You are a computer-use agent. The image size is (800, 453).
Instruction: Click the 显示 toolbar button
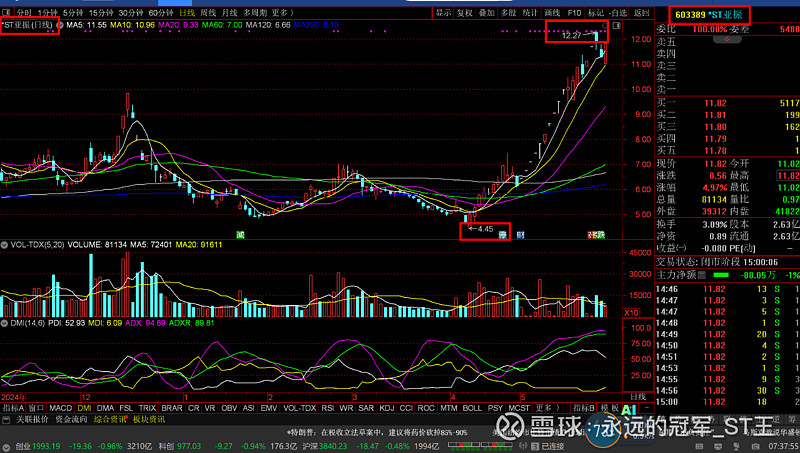443,13
